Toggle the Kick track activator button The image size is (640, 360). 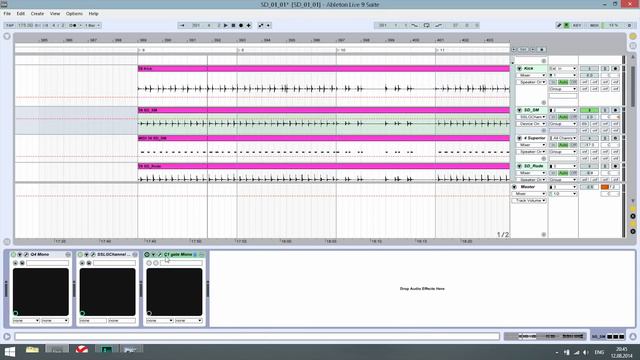pyautogui.click(x=589, y=69)
